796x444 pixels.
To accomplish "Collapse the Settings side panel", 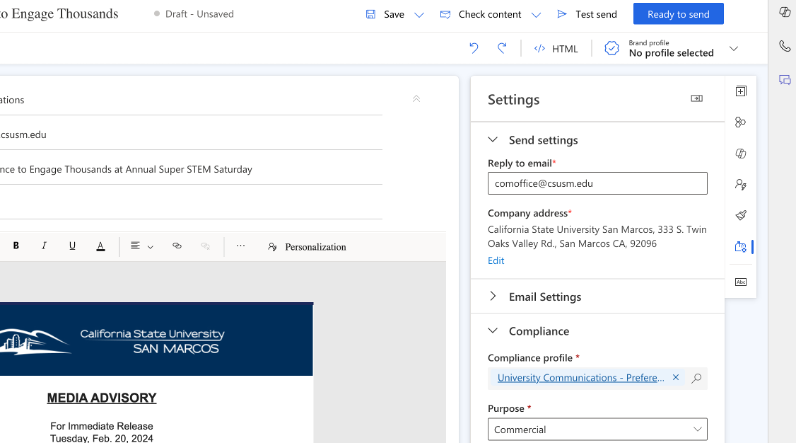I will pyautogui.click(x=696, y=98).
